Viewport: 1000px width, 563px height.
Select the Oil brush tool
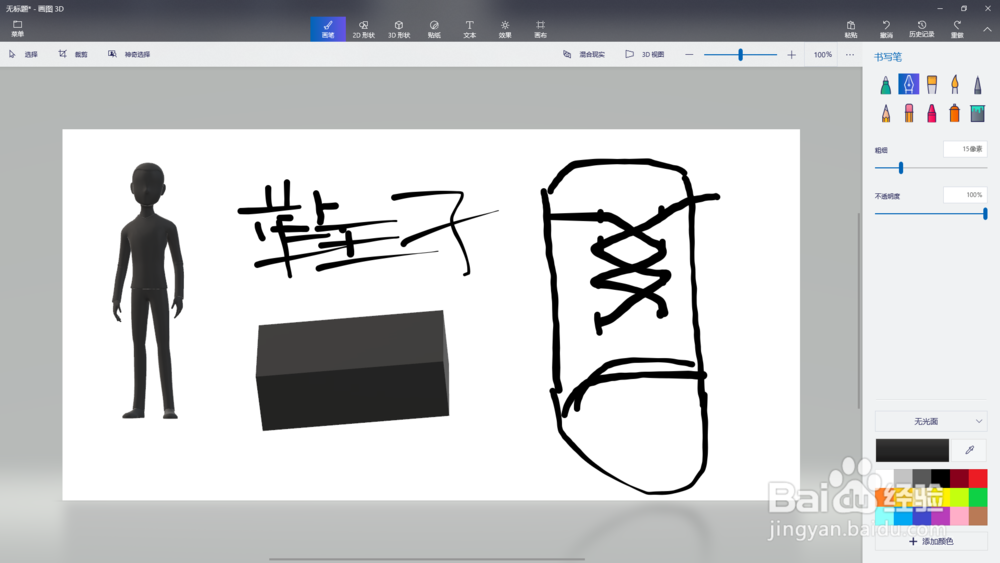pyautogui.click(x=932, y=84)
